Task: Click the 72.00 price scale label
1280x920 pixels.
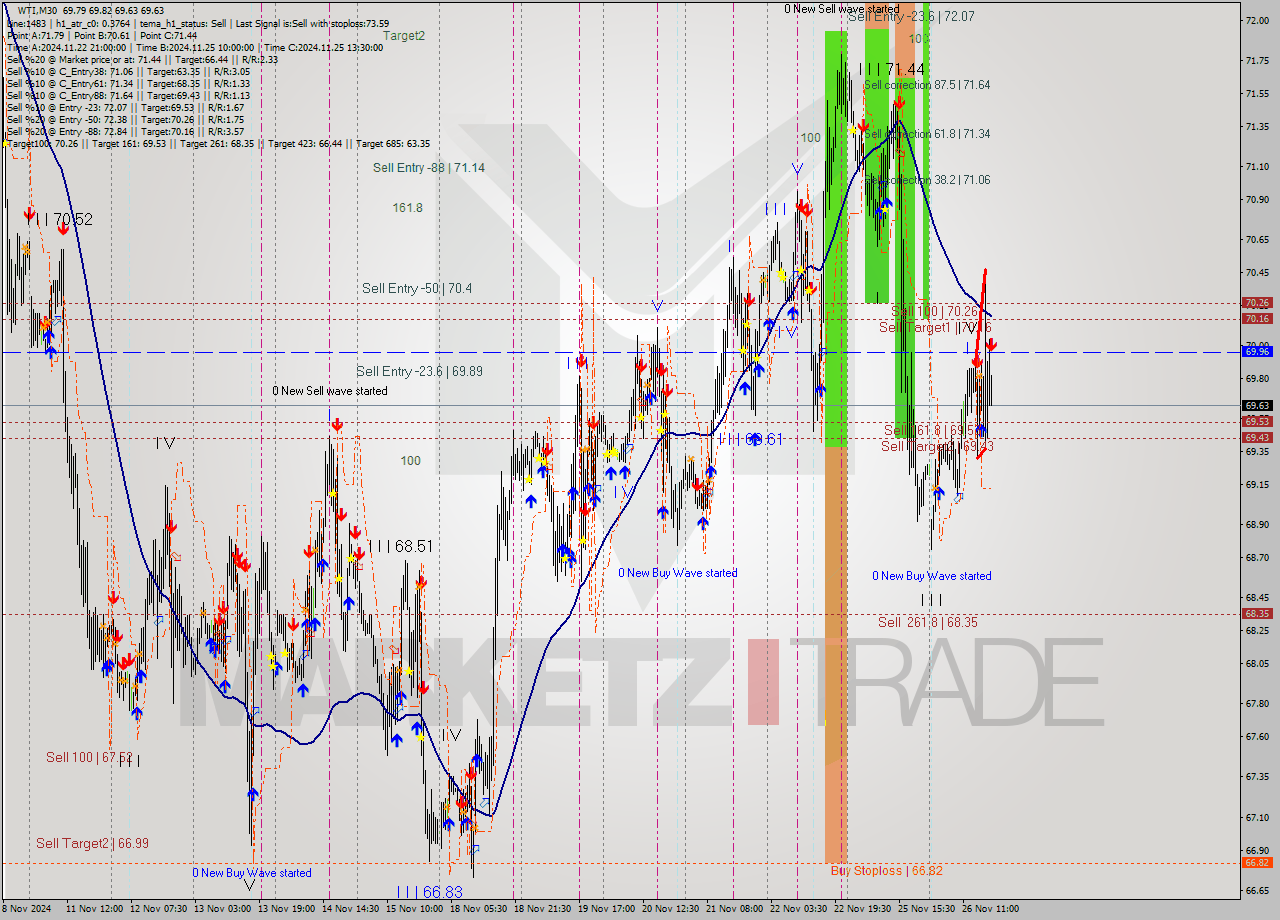Action: pyautogui.click(x=1257, y=20)
